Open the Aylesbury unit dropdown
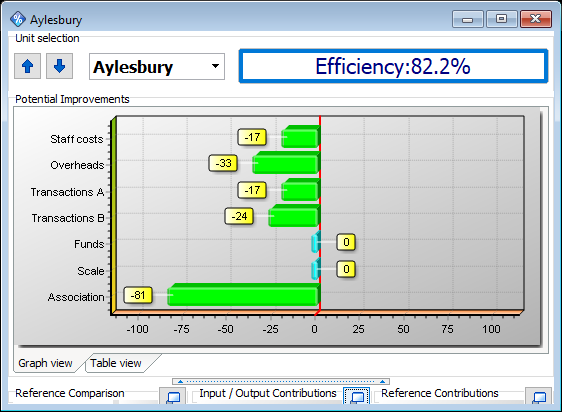 (157, 67)
